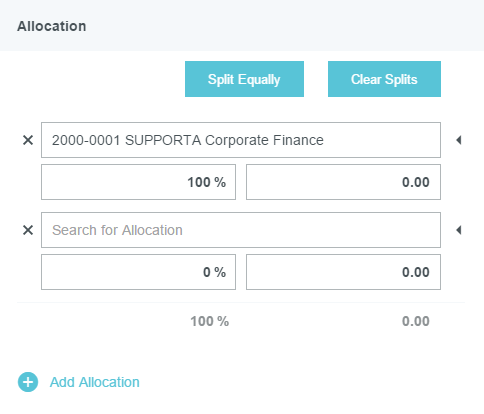Remove the empty Search for Allocation row
The width and height of the screenshot is (484, 414).
[28, 230]
